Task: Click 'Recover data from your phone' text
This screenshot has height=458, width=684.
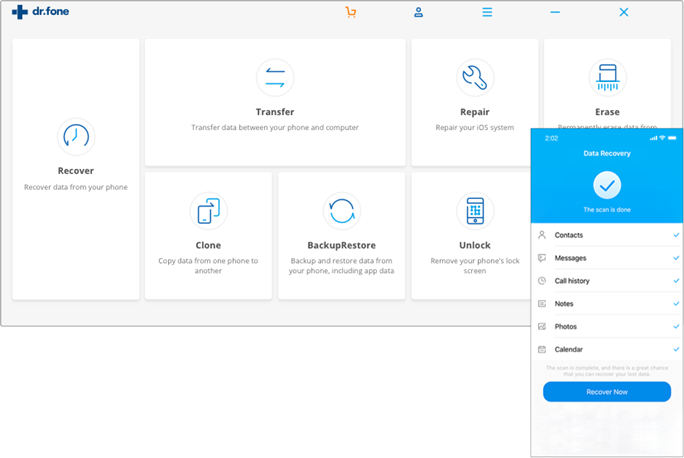Action: 76,187
